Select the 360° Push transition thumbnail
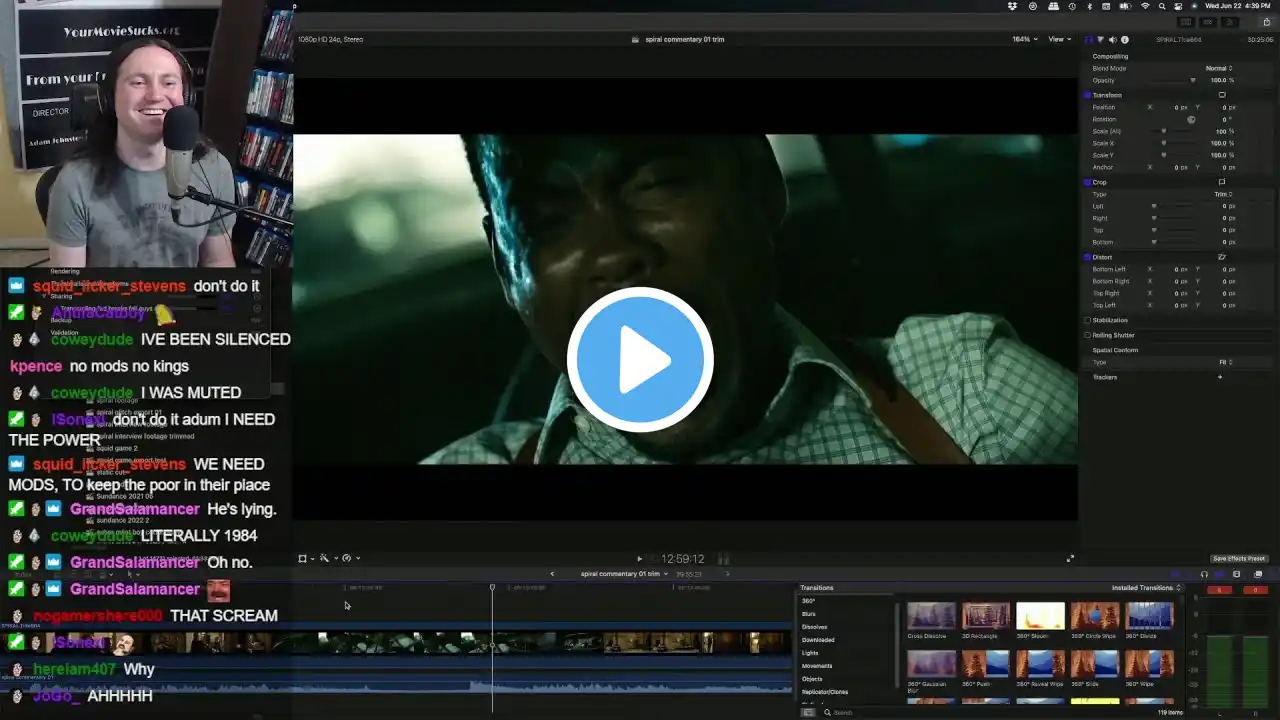Screen dimensions: 1280x720 point(986,664)
